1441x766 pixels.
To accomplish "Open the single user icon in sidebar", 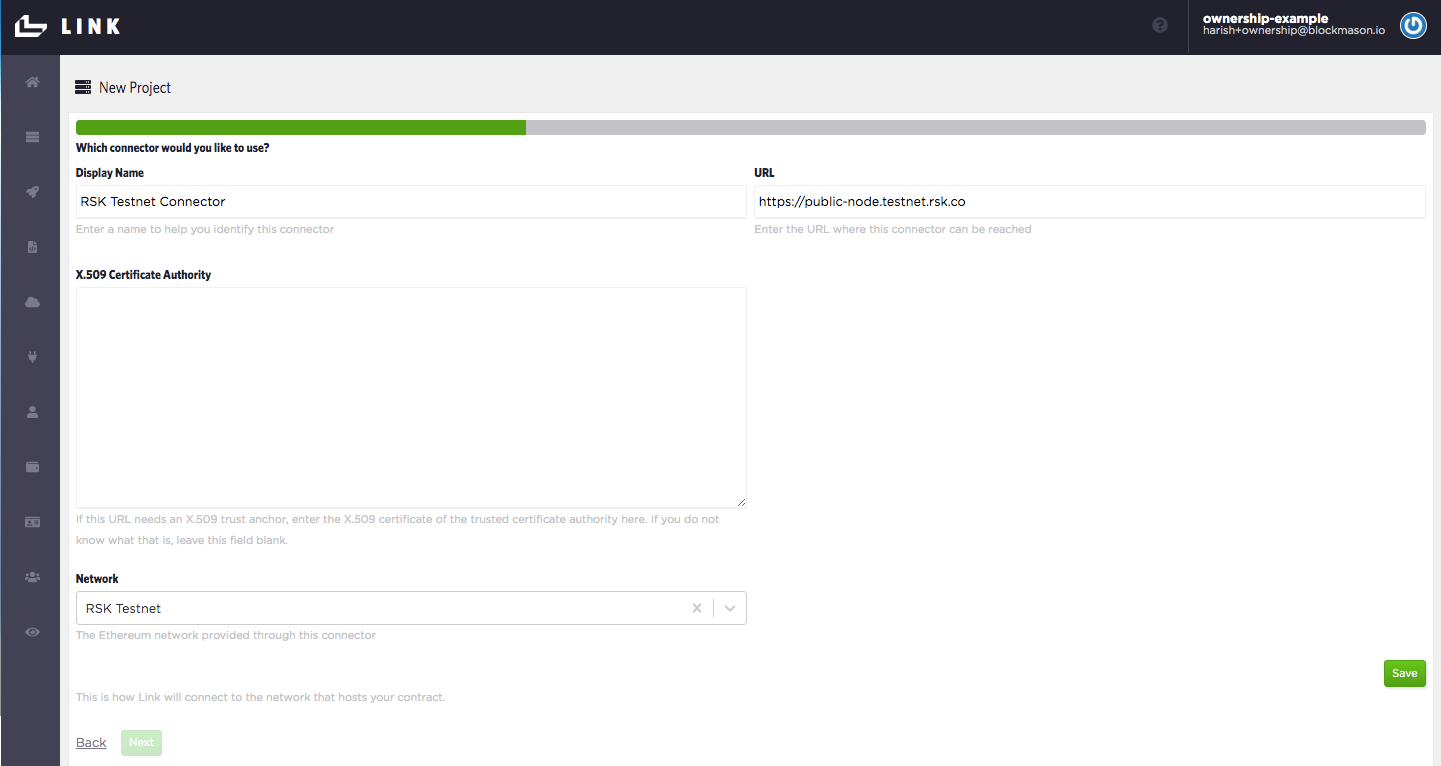I will pyautogui.click(x=32, y=412).
